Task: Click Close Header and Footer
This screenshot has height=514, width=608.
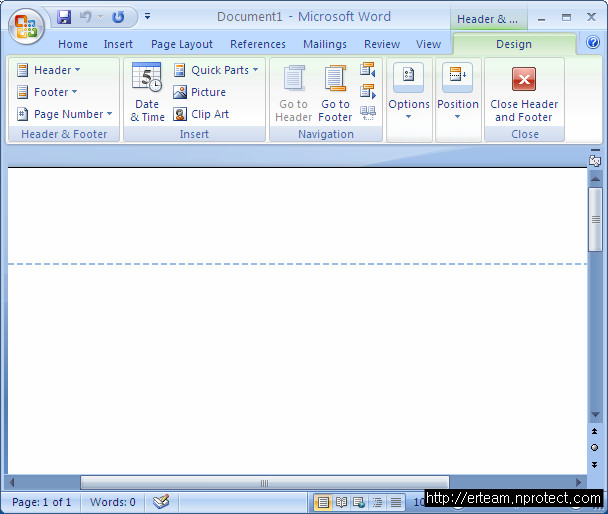Action: pos(524,93)
